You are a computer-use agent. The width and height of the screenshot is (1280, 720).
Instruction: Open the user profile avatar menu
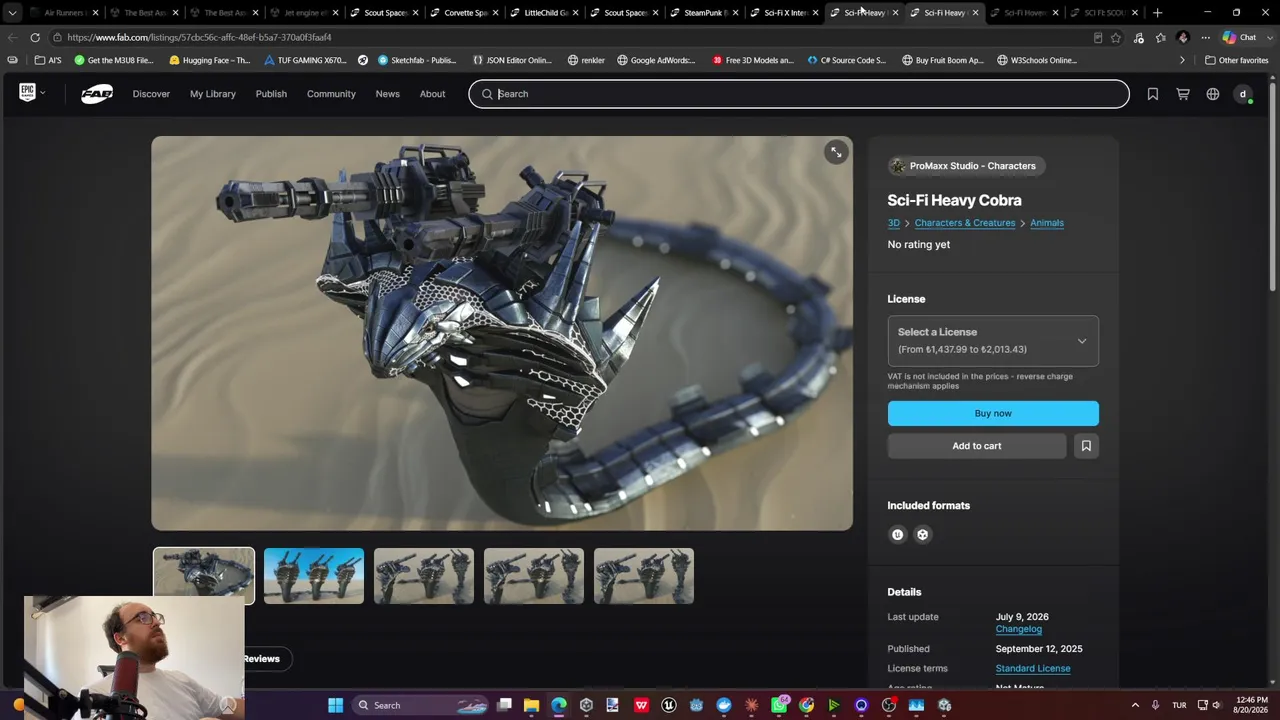pos(1243,94)
